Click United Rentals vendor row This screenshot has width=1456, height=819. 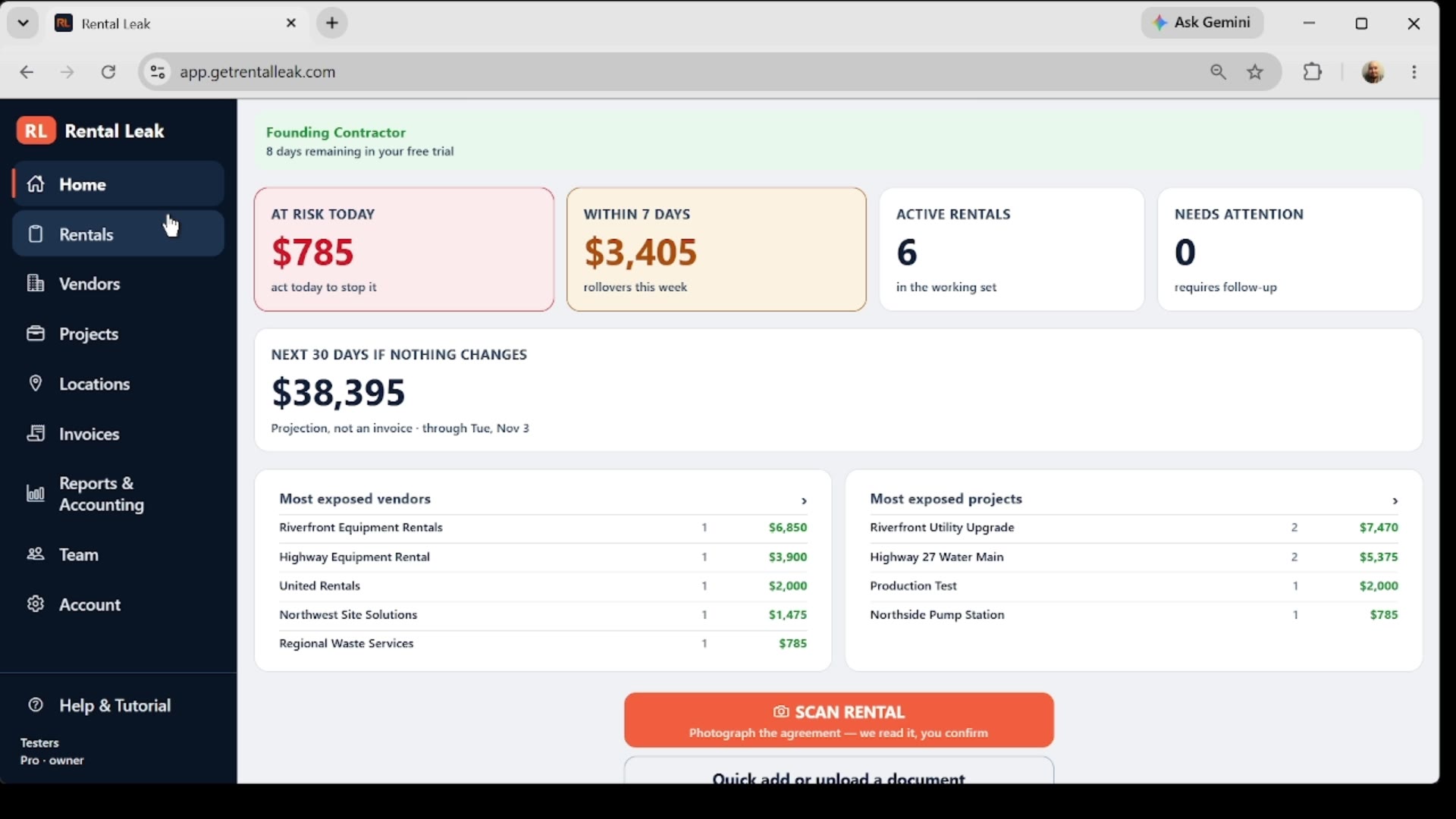coord(543,586)
